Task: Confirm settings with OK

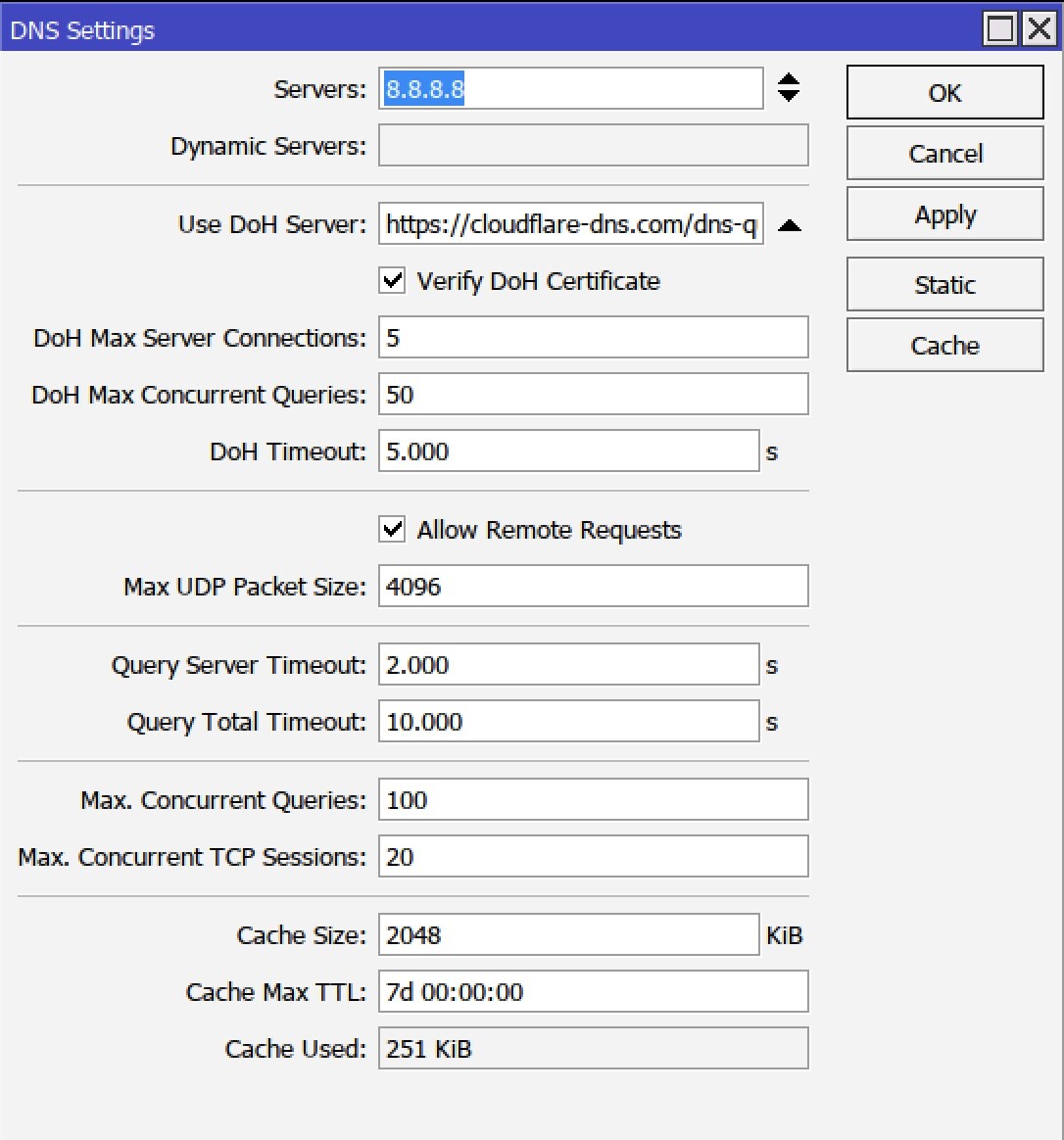Action: click(x=943, y=92)
